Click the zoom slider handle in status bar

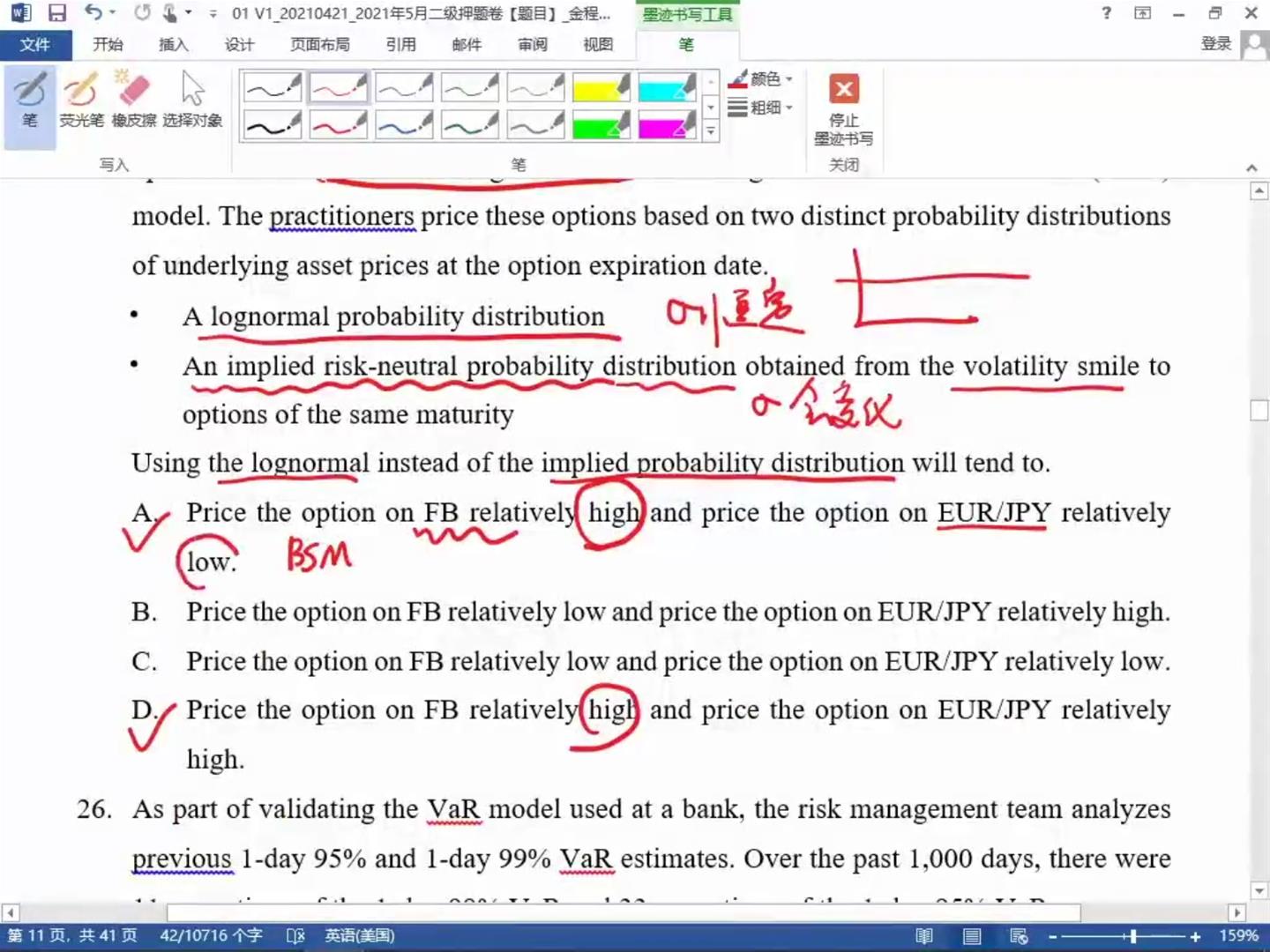tap(1132, 936)
